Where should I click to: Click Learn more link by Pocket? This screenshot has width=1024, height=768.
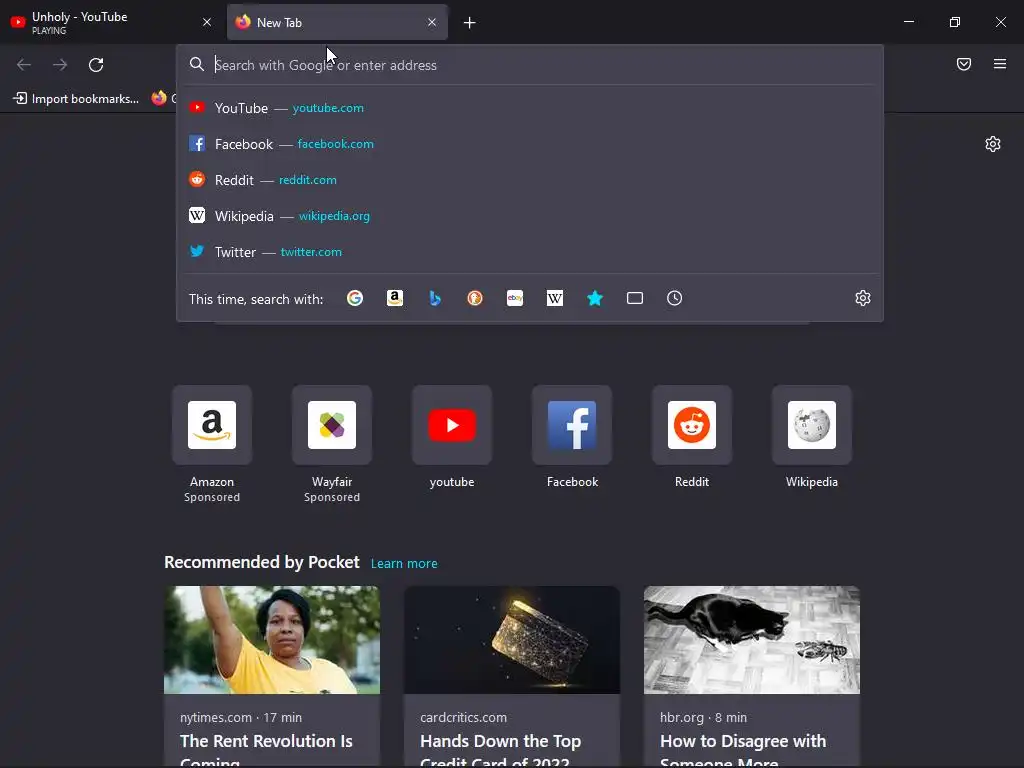[x=404, y=564]
